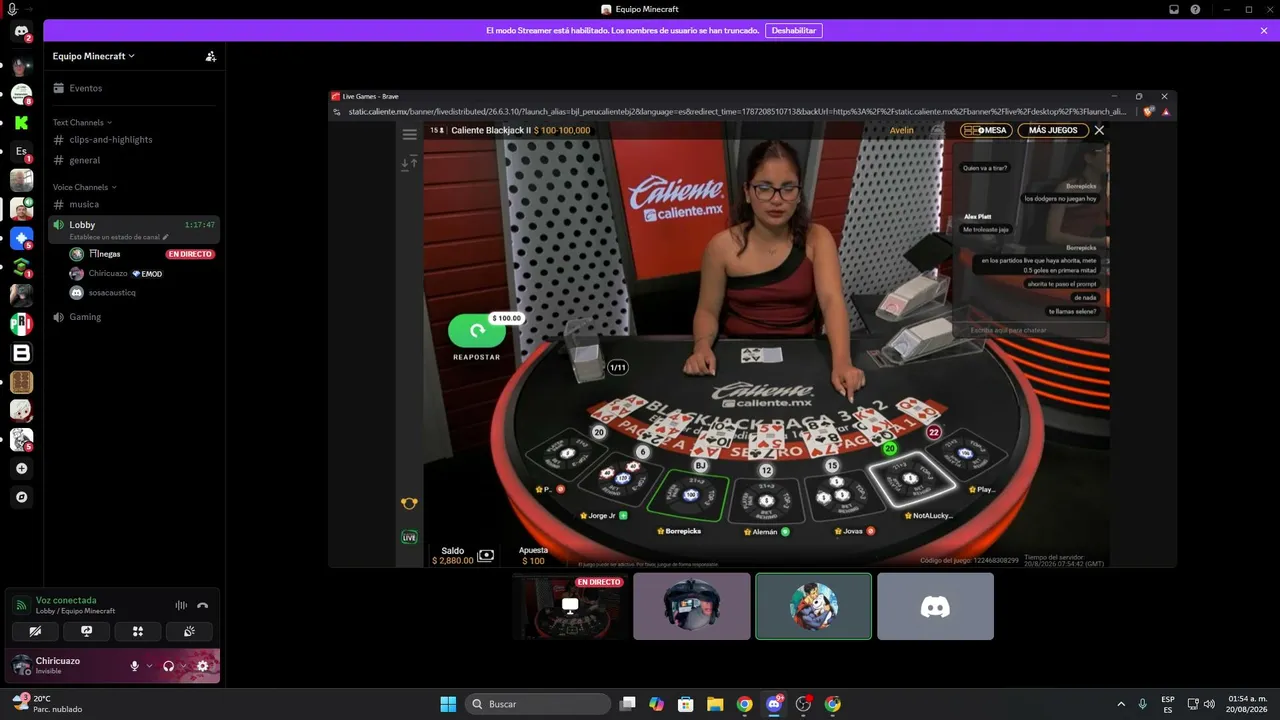Open voice connection signal details icon
Image resolution: width=1280 pixels, height=720 pixels.
click(x=21, y=605)
